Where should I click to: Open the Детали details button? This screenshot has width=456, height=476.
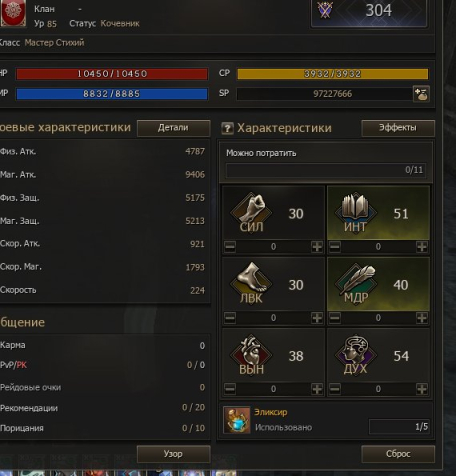174,128
